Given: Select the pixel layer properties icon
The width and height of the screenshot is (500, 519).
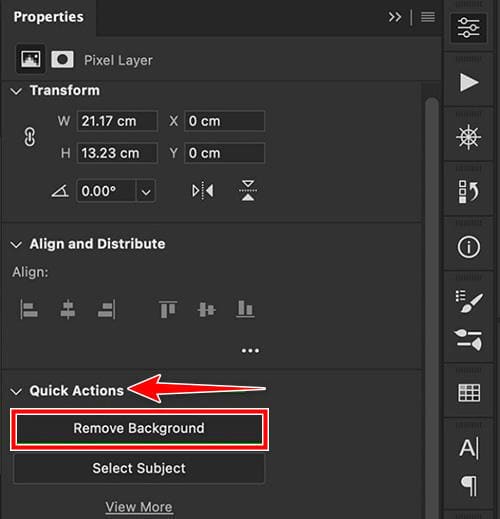Looking at the screenshot, I should click(x=31, y=59).
